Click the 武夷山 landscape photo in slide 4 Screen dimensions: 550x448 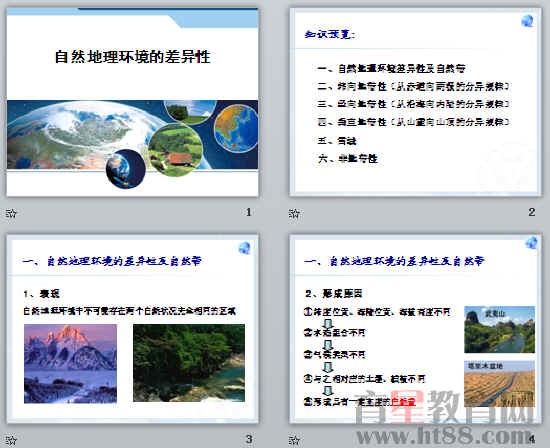pyautogui.click(x=499, y=329)
